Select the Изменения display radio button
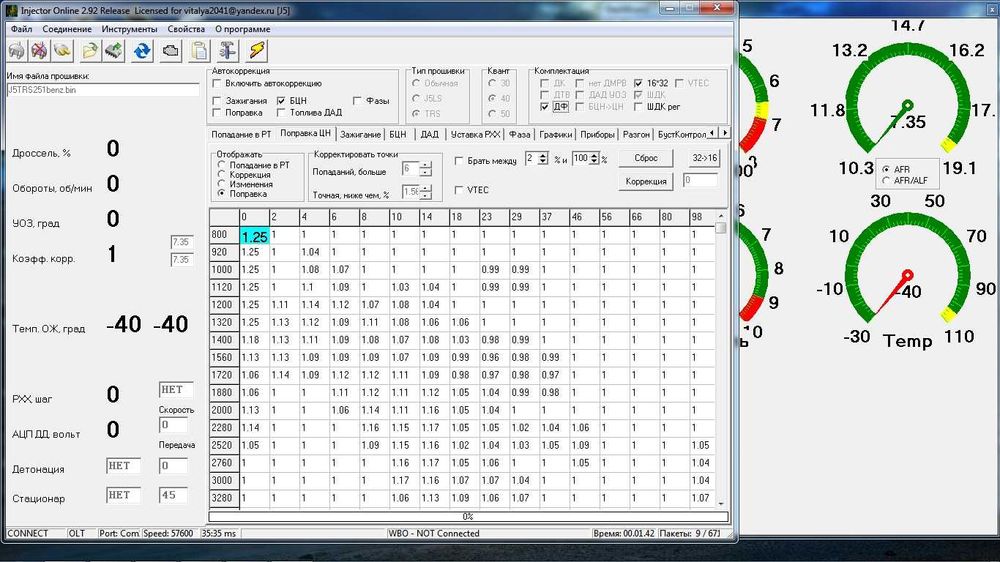Viewport: 1000px width, 562px height. tap(222, 184)
